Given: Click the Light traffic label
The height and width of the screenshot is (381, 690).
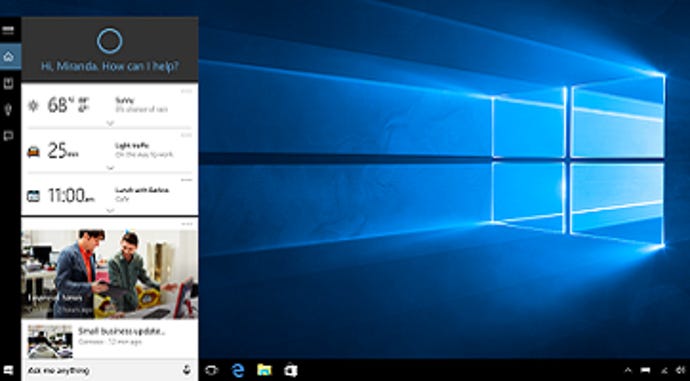Looking at the screenshot, I should click(132, 145).
